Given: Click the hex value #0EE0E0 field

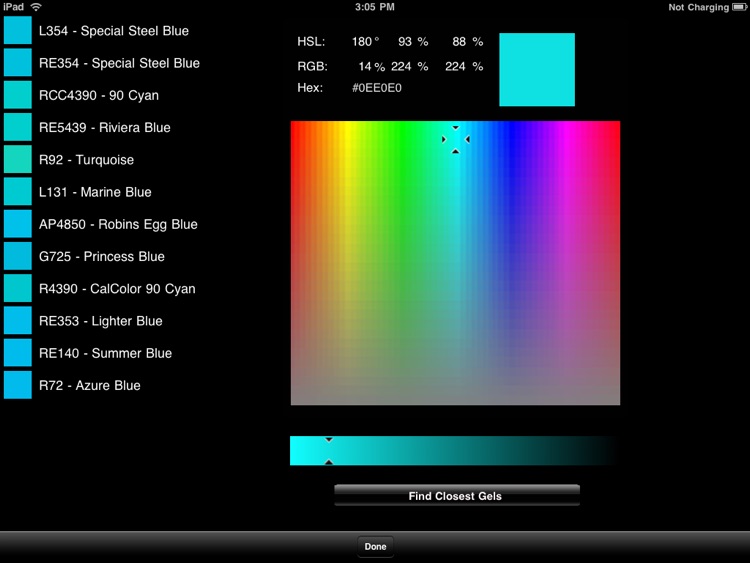Looking at the screenshot, I should (x=377, y=88).
